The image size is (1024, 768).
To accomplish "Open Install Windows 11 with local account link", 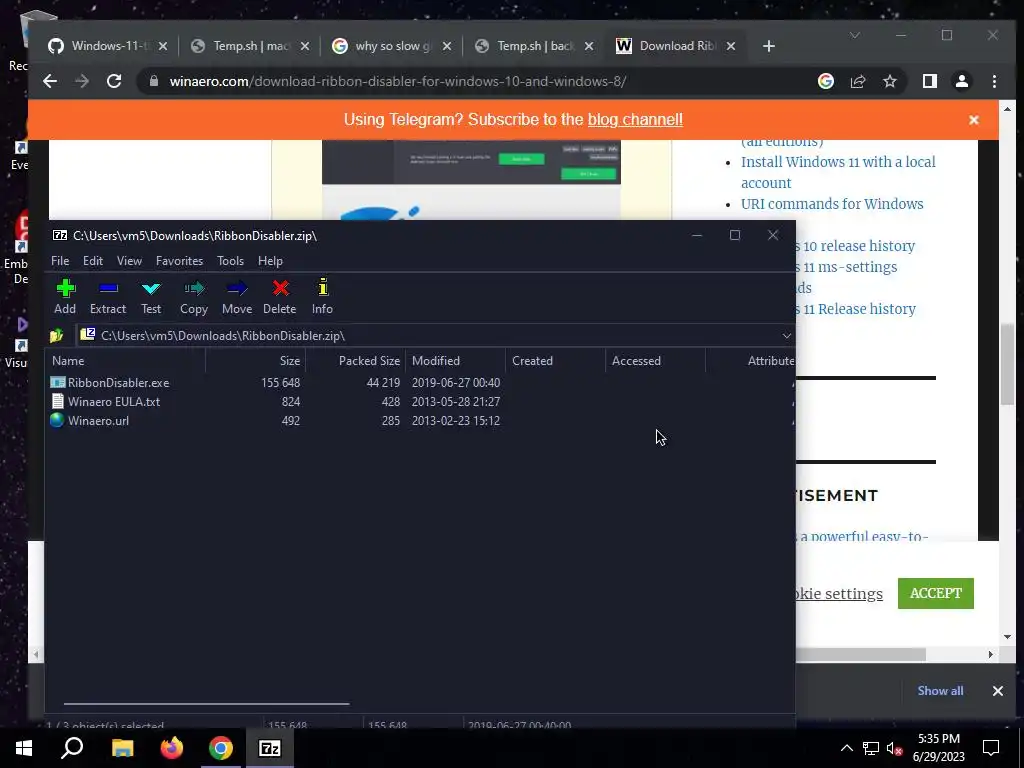I will 838,172.
